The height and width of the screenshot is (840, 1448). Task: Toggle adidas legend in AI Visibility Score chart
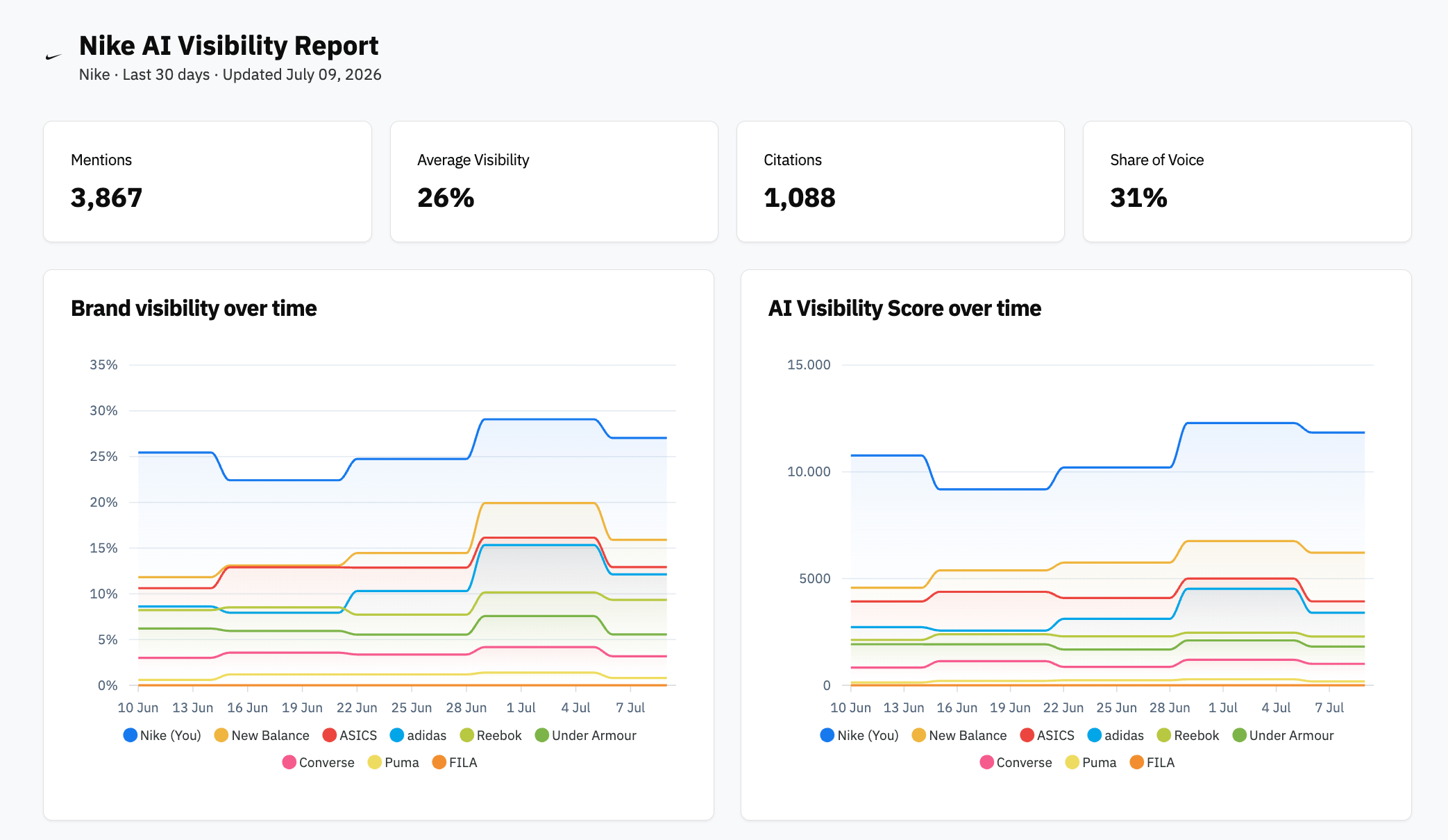(x=1116, y=735)
